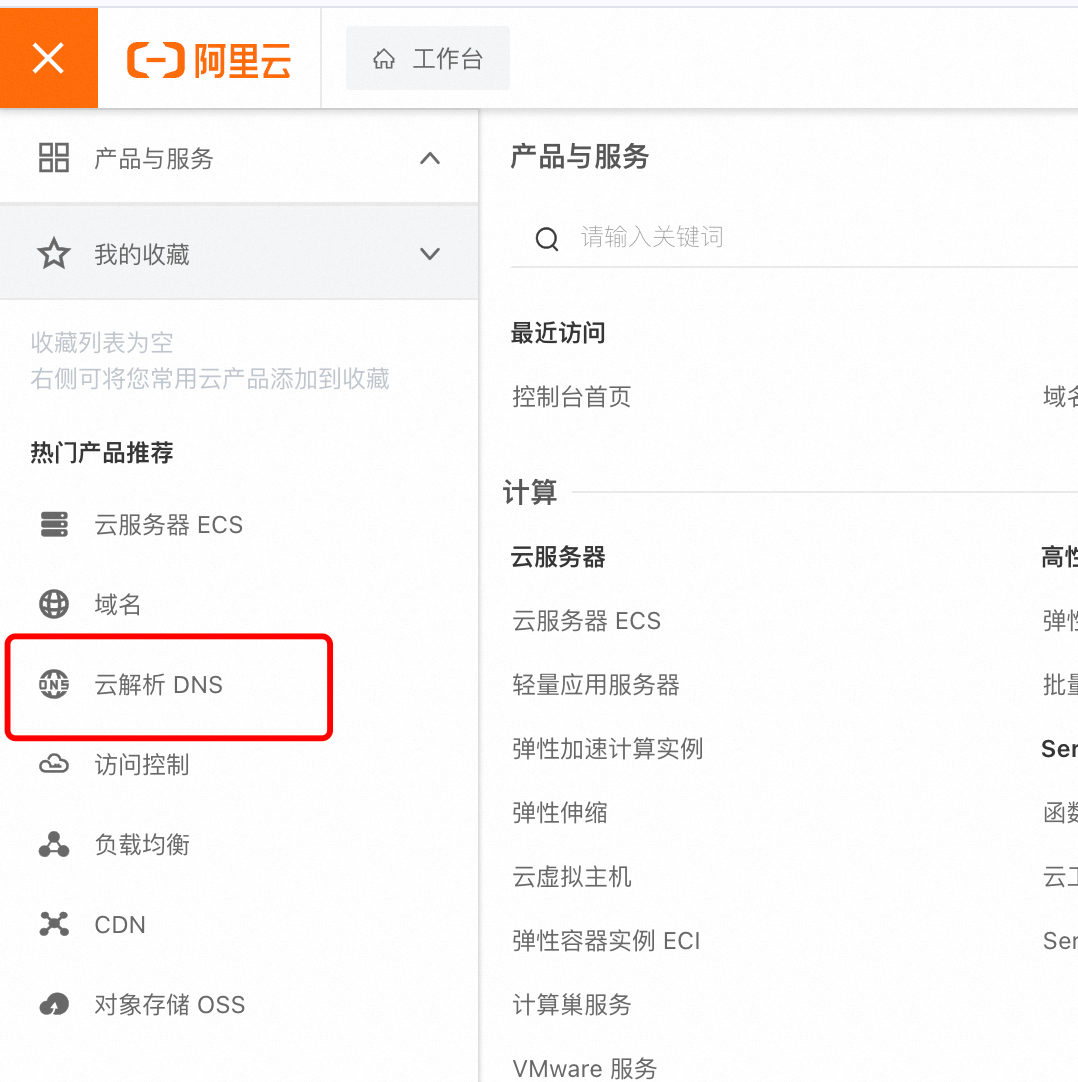Select the 云解析 DNS sidebar icon
The image size is (1078, 1082).
coord(54,686)
